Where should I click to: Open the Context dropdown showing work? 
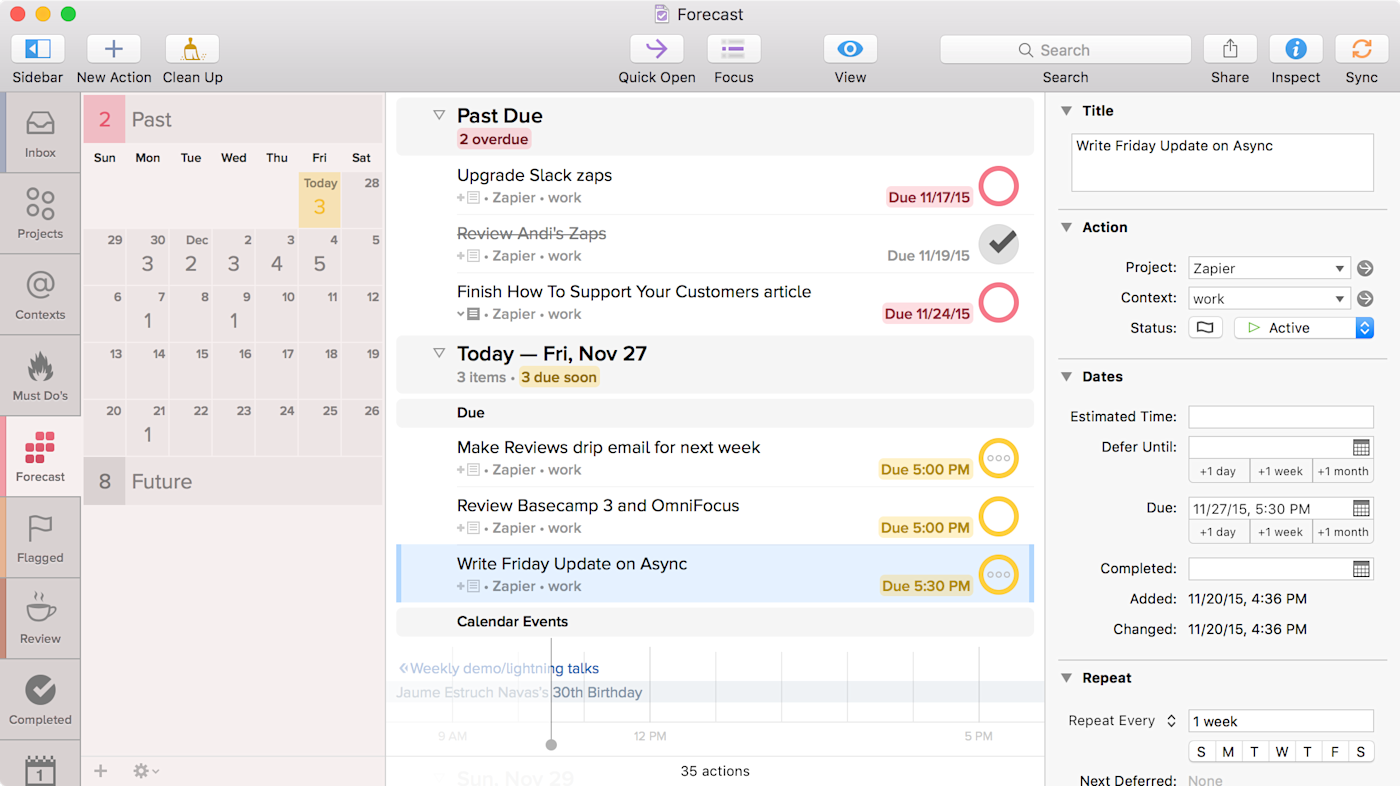1270,298
